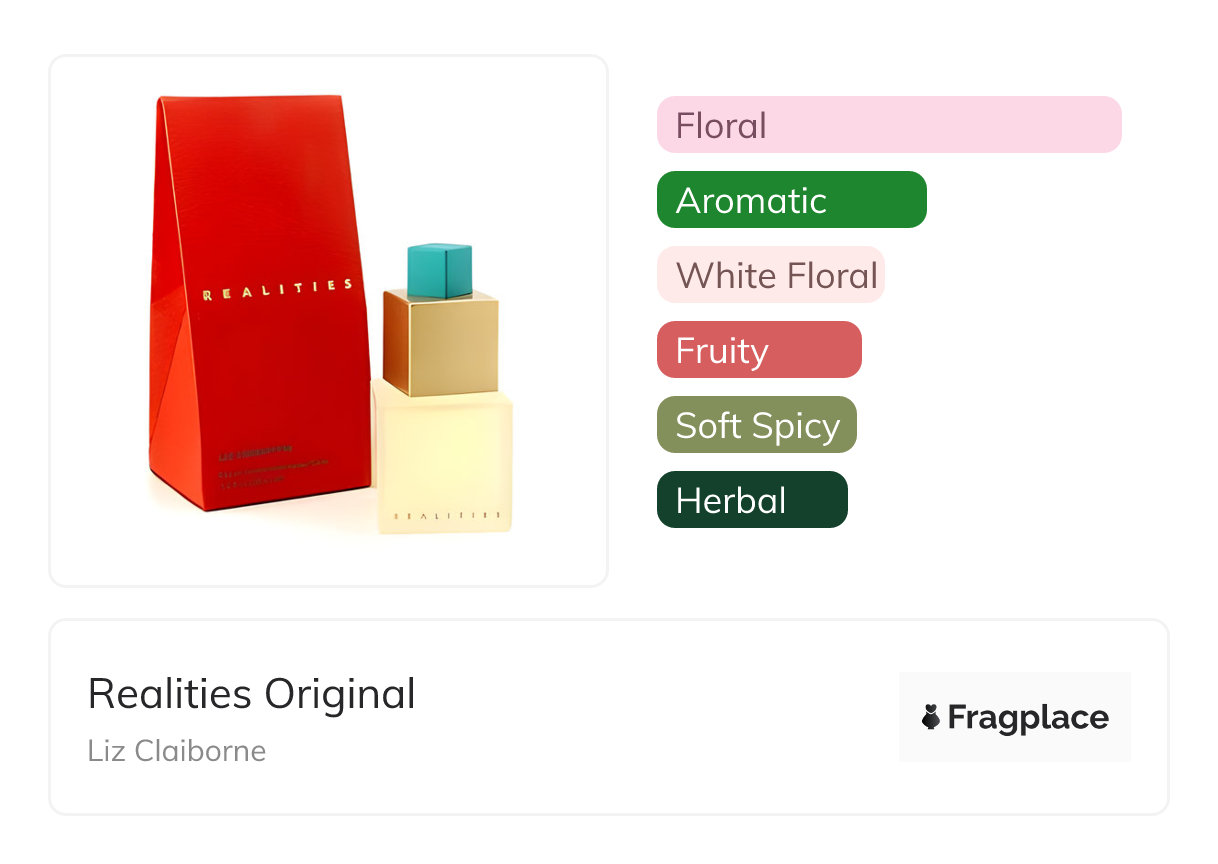
Task: Click the White Floral accord label
Action: pyautogui.click(x=776, y=275)
